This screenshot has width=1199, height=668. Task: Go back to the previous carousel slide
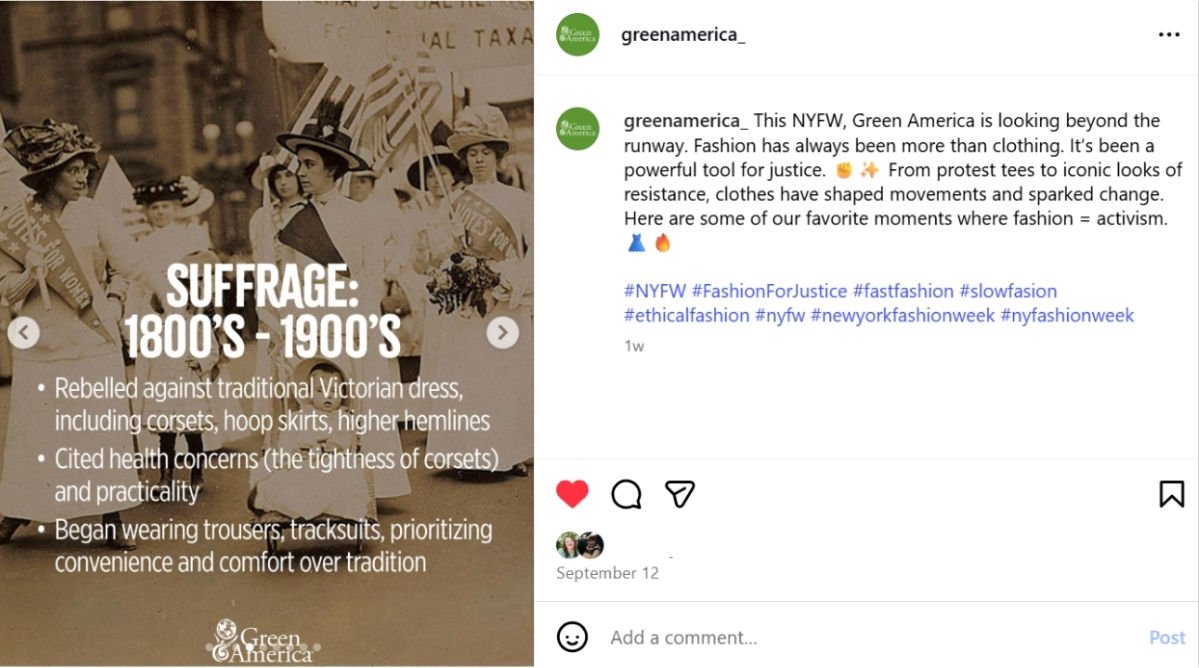coord(24,332)
